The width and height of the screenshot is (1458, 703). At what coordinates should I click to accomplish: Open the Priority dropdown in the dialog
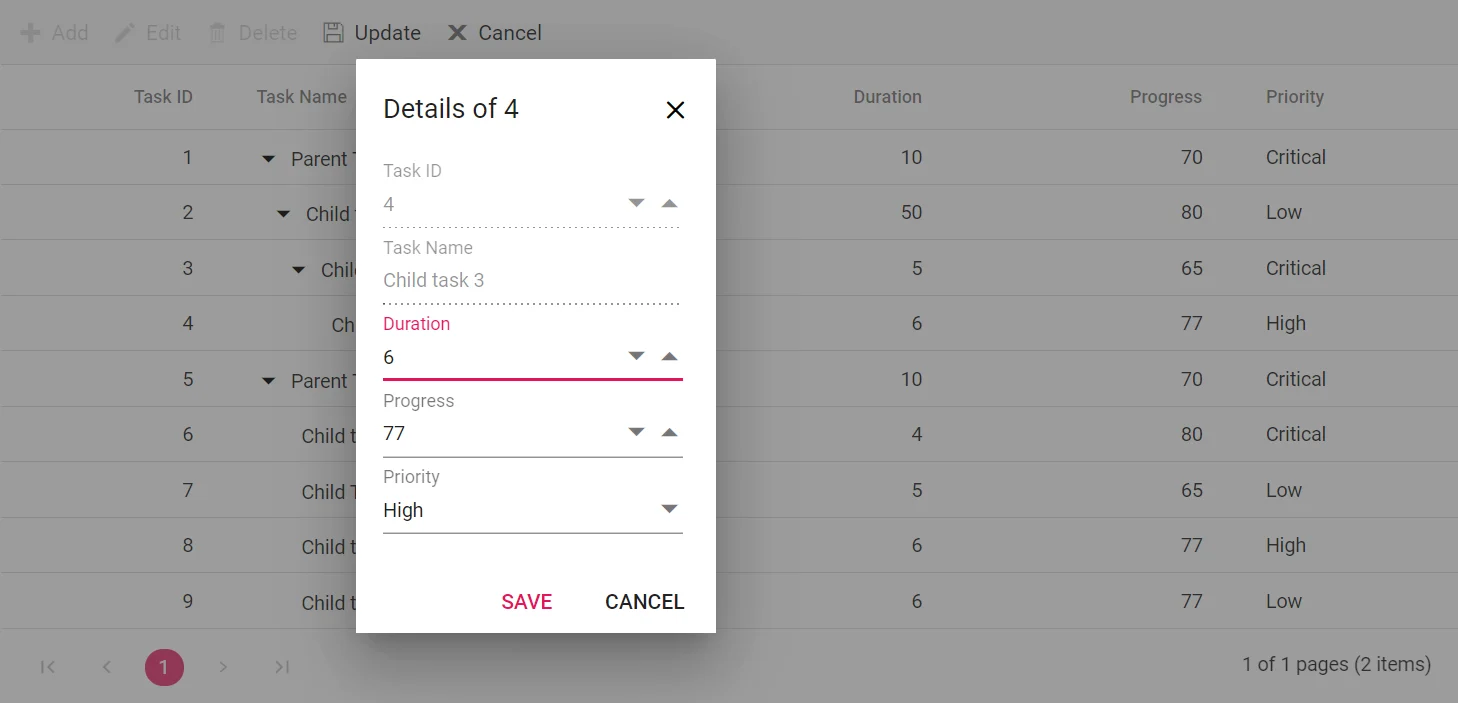coord(668,508)
